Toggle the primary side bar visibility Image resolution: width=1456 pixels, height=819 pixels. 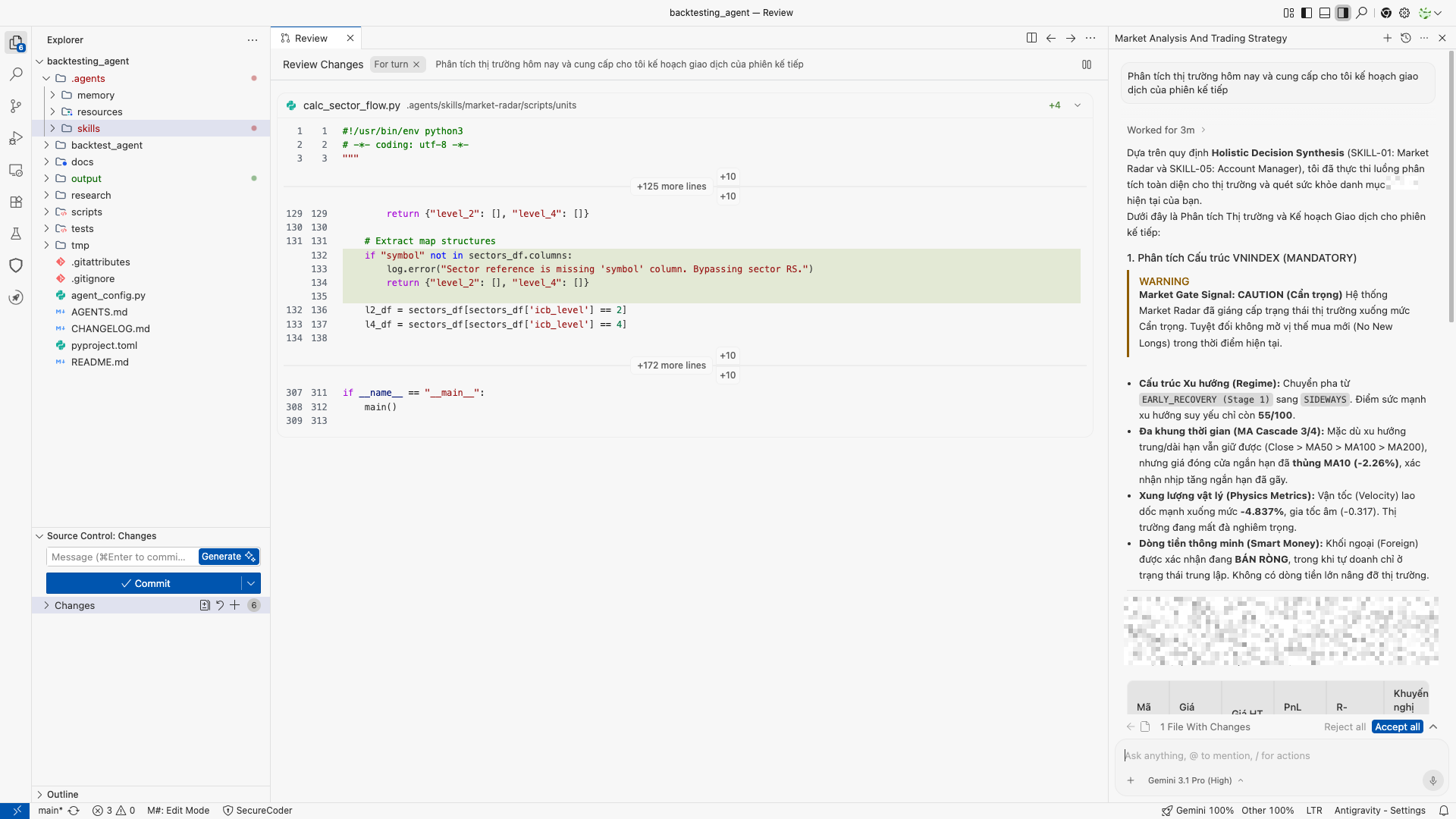1307,13
